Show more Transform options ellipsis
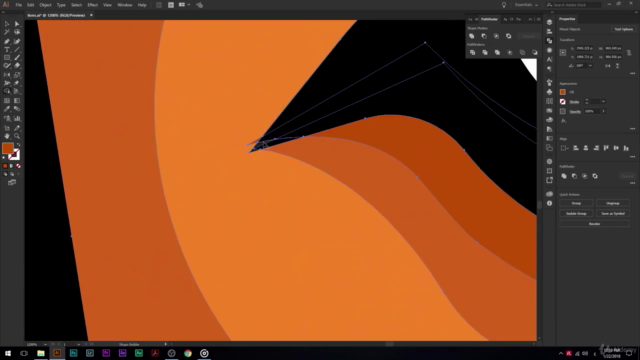640x360 pixels. point(632,73)
